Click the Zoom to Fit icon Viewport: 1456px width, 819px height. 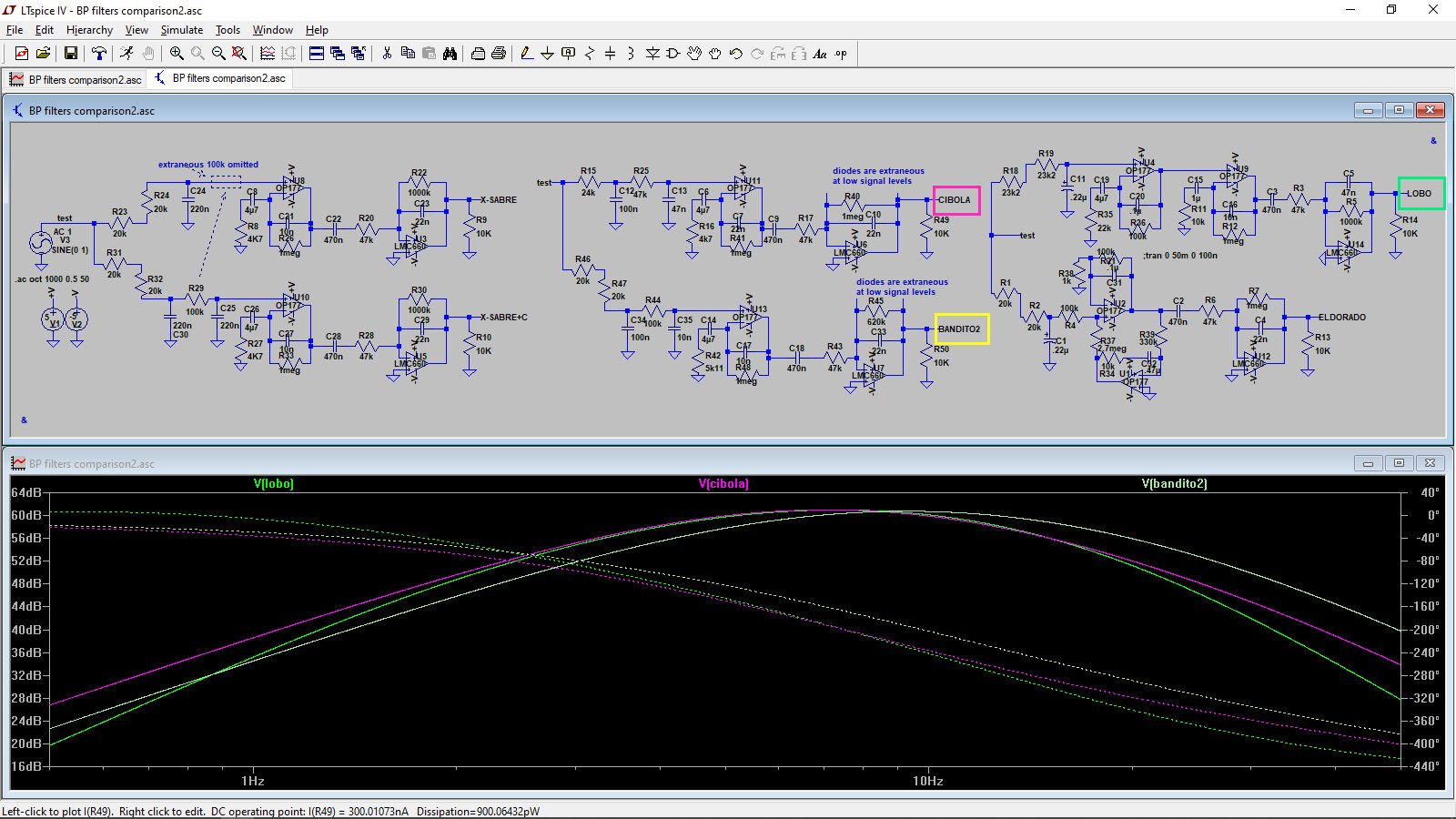click(239, 54)
